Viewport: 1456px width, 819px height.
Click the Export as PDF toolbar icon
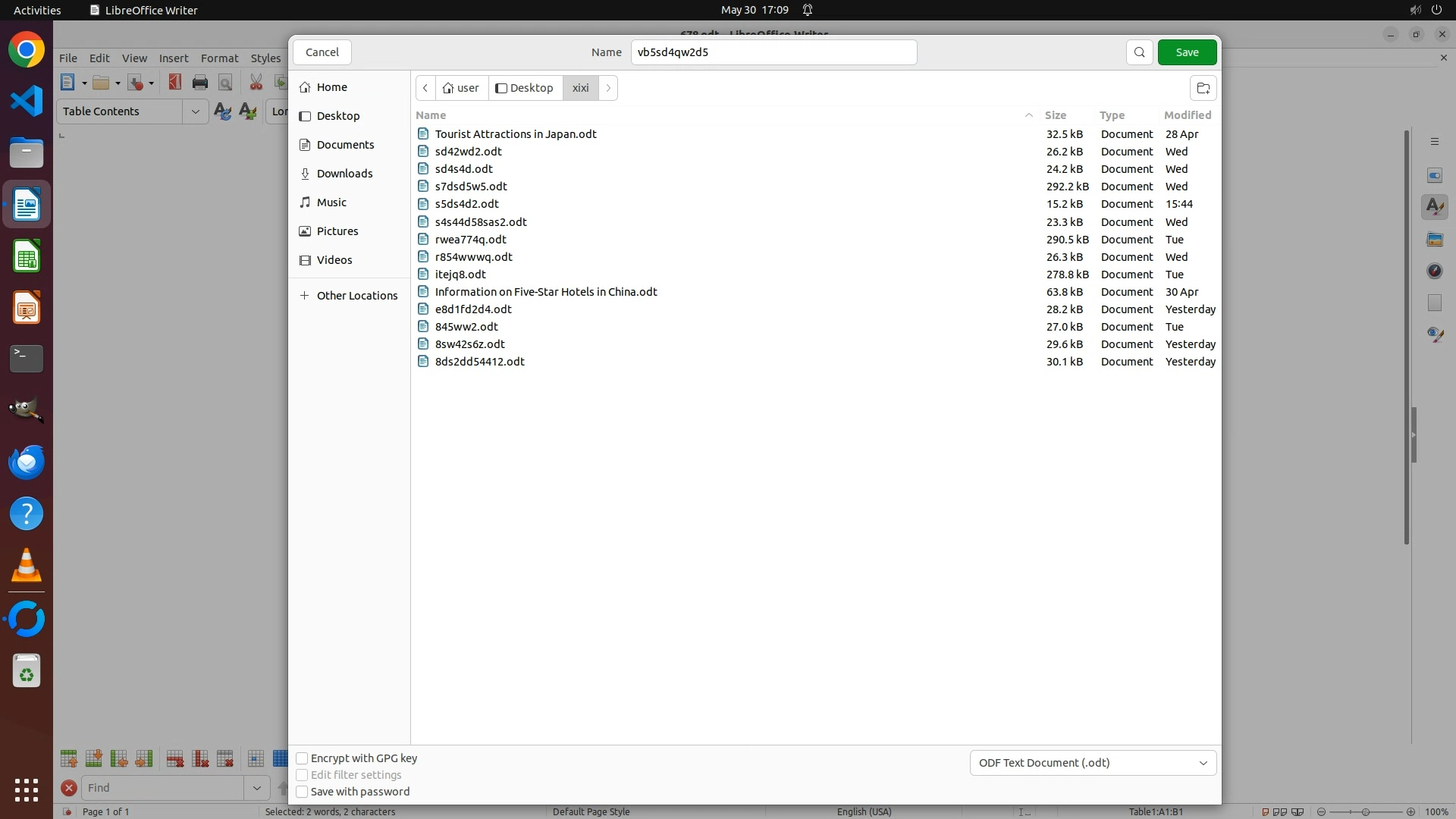click(x=175, y=83)
